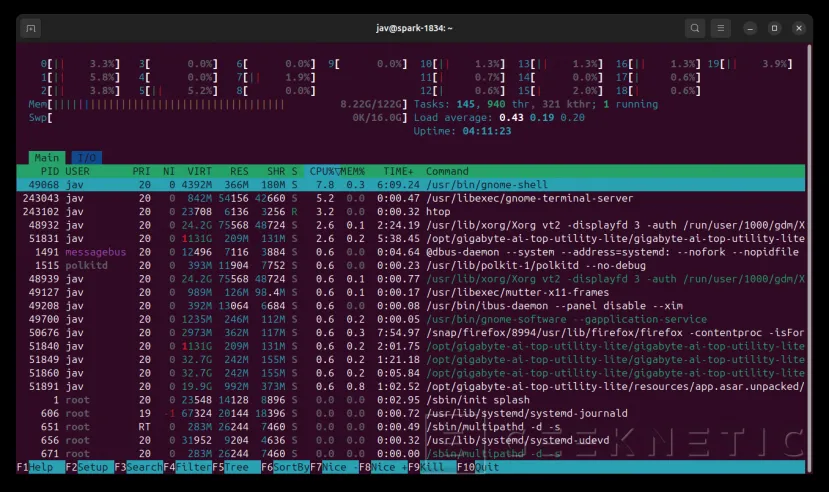Select the htop process row
The width and height of the screenshot is (829, 492).
coord(411,211)
